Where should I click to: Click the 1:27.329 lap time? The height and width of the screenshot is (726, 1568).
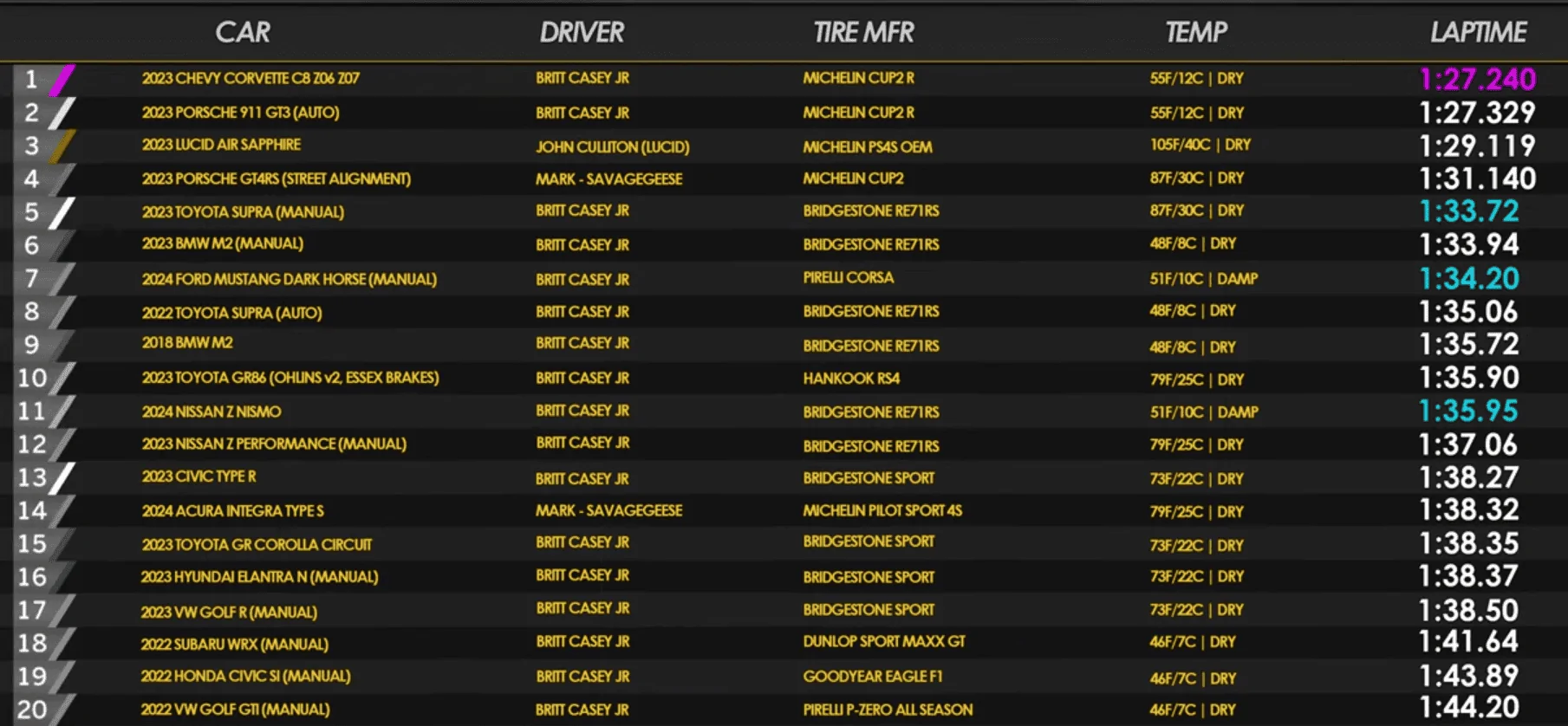point(1478,113)
